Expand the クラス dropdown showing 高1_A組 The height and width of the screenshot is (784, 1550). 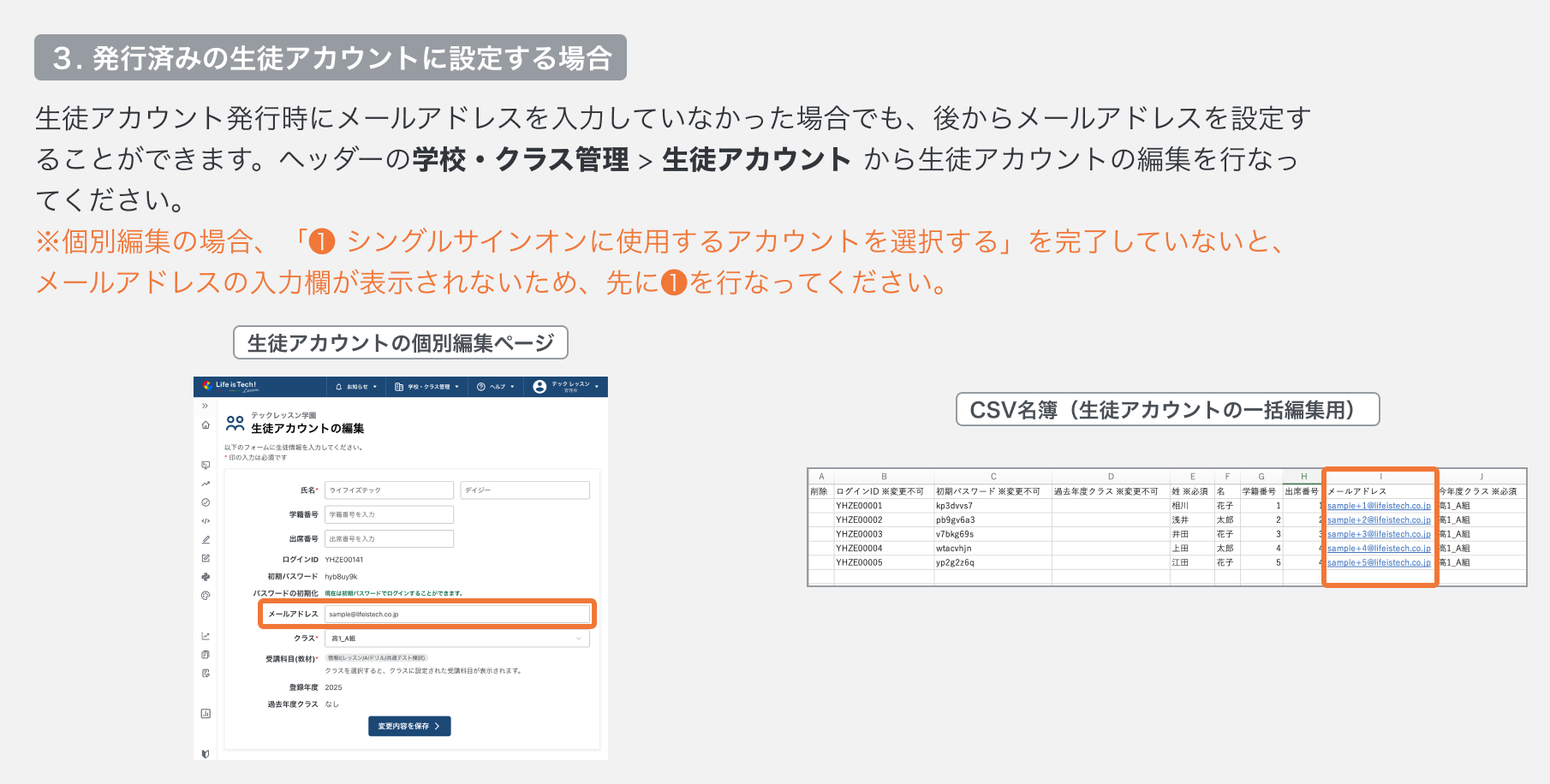457,638
